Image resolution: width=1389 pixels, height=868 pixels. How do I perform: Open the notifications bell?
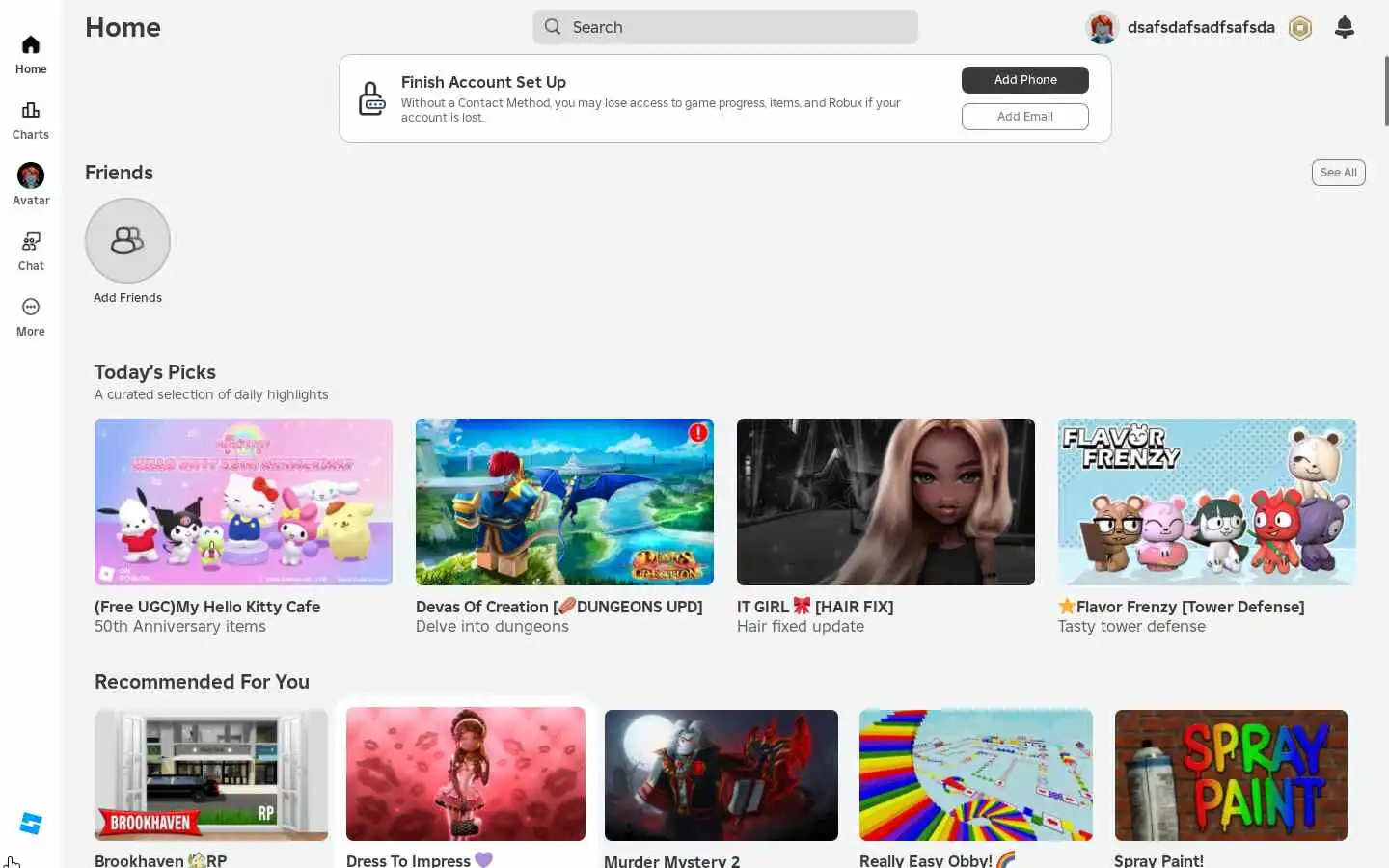tap(1345, 27)
